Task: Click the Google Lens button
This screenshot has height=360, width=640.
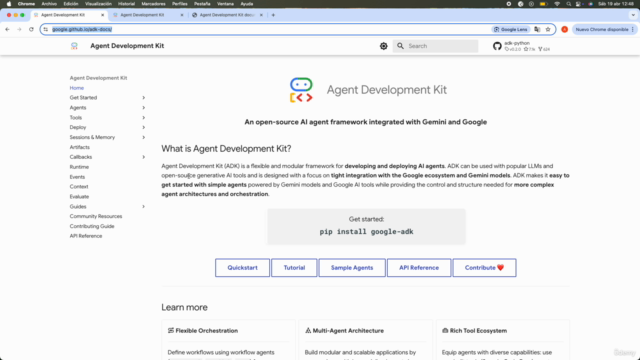Action: point(511,29)
